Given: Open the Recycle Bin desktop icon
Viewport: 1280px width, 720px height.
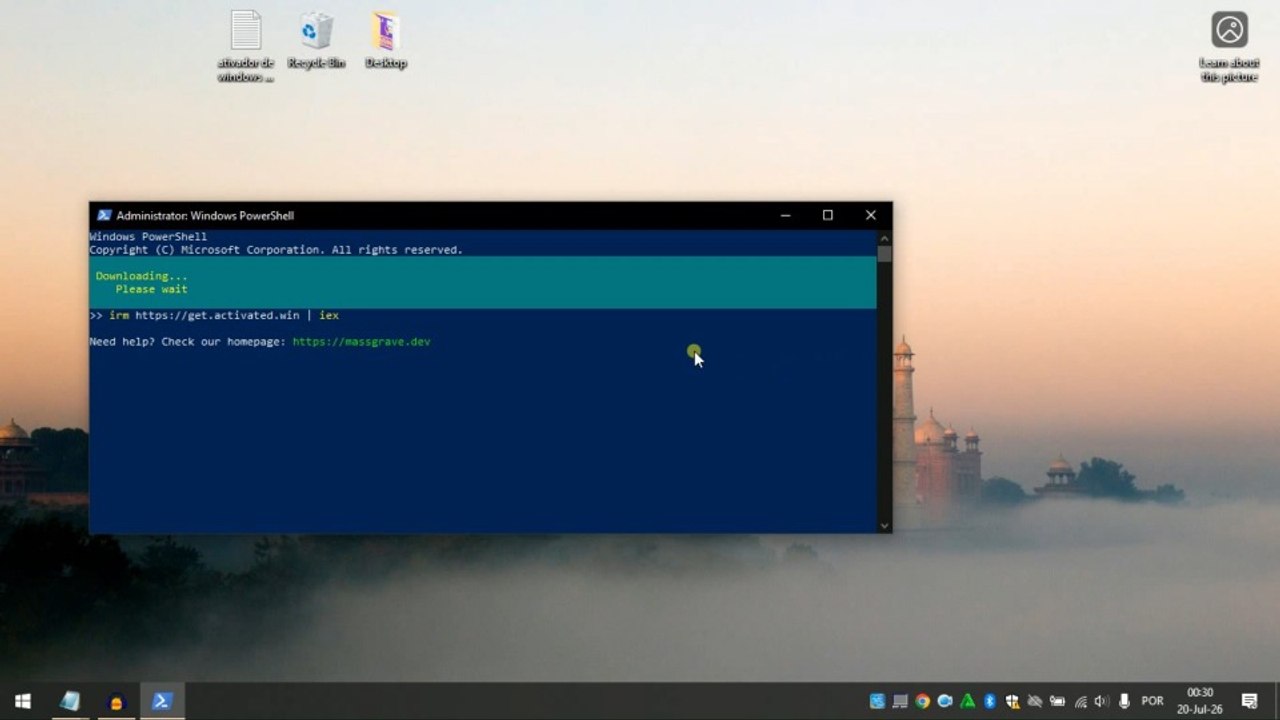Looking at the screenshot, I should 316,40.
